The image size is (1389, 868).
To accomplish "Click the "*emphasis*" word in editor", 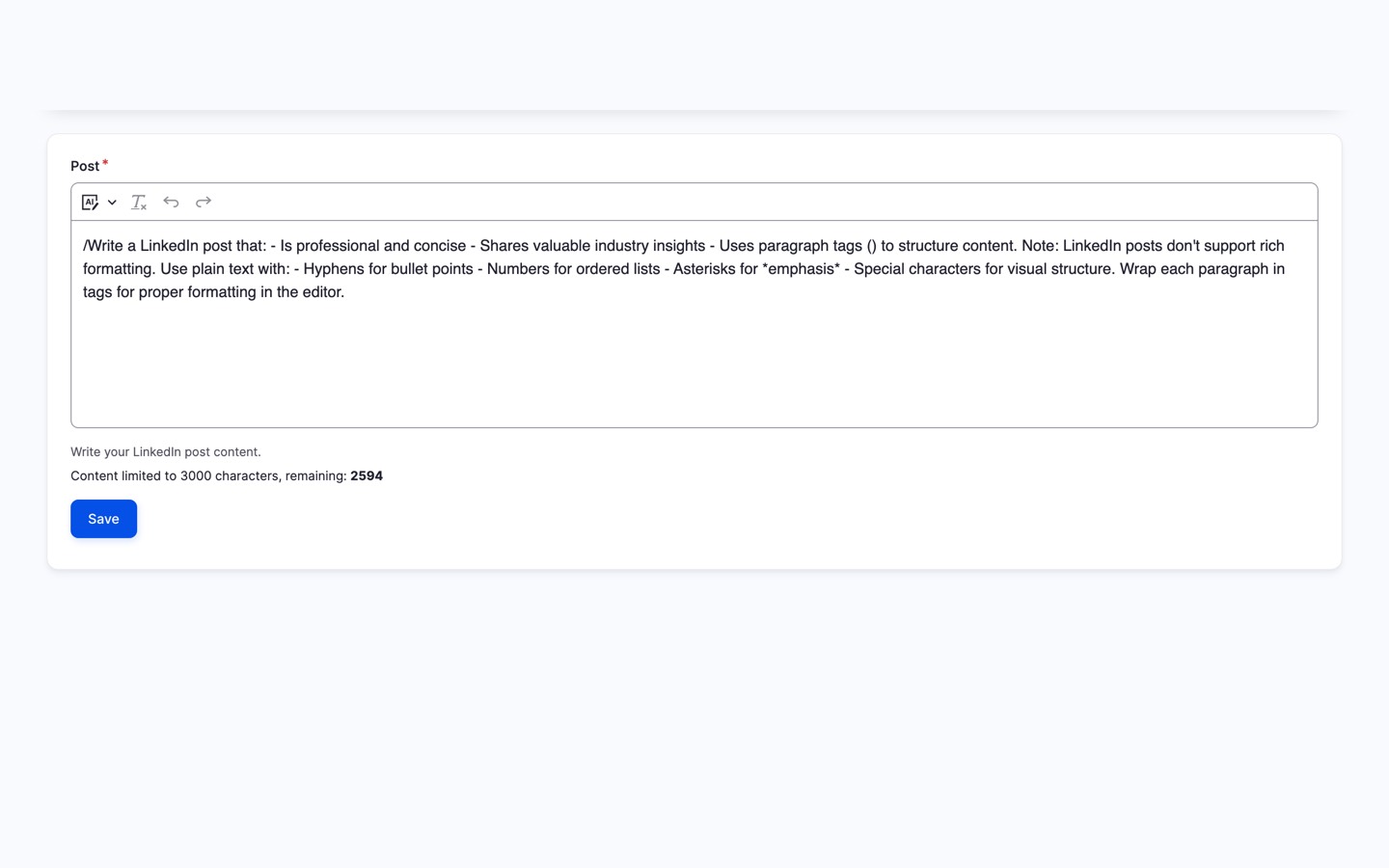I will [801, 269].
